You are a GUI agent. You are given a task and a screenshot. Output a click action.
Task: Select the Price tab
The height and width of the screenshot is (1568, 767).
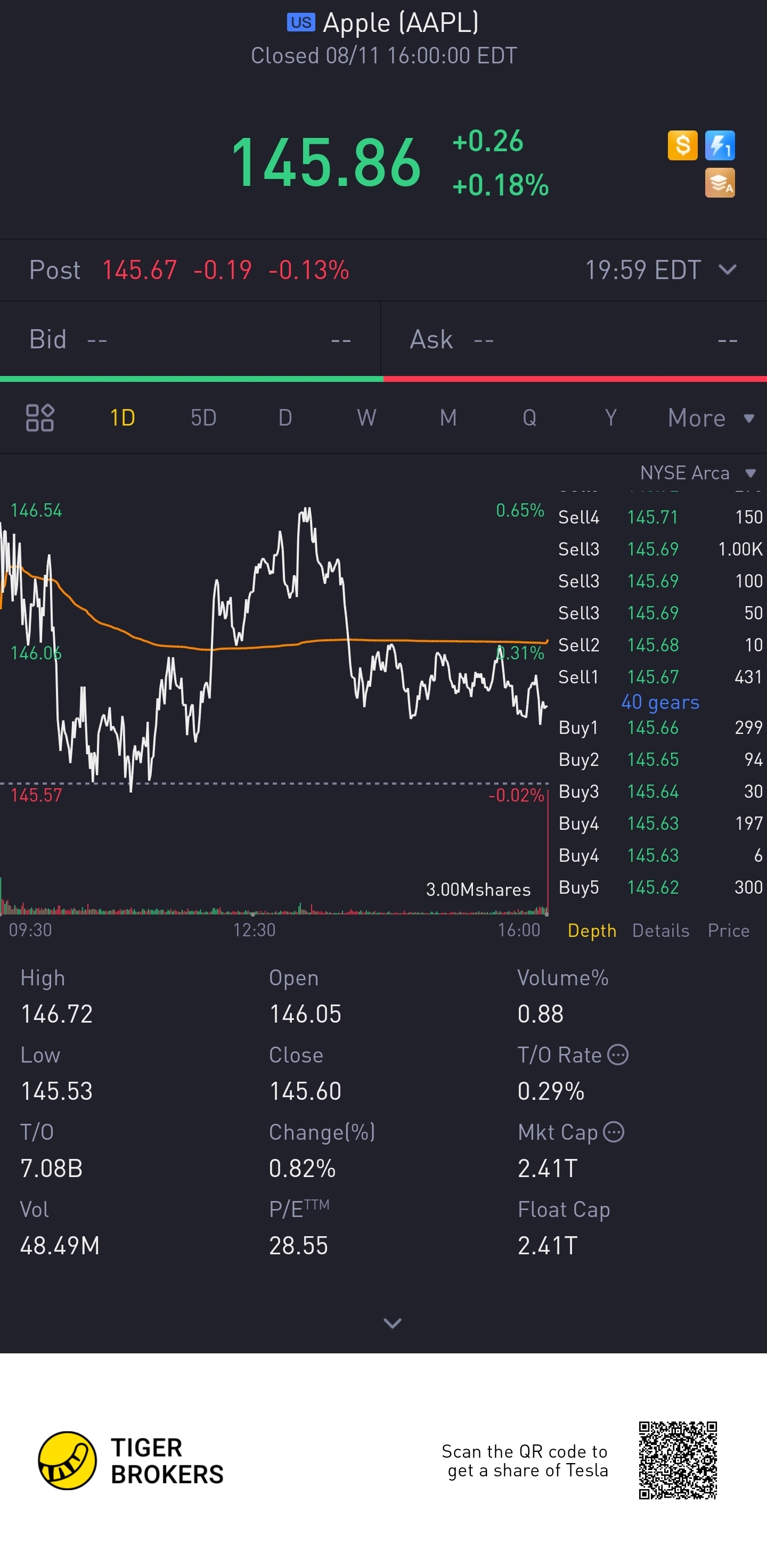coord(728,930)
